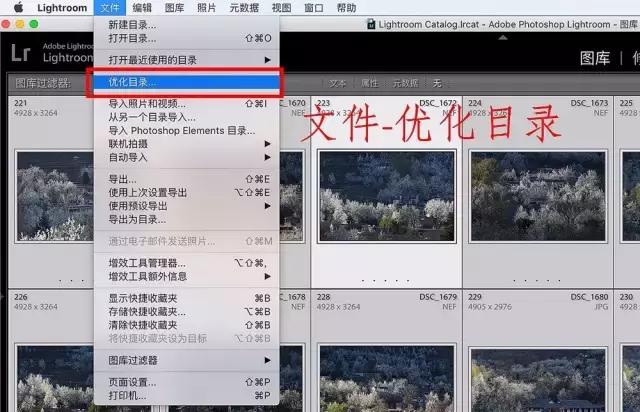Choose 导入 Photoshop Elements 目录...

(x=187, y=131)
